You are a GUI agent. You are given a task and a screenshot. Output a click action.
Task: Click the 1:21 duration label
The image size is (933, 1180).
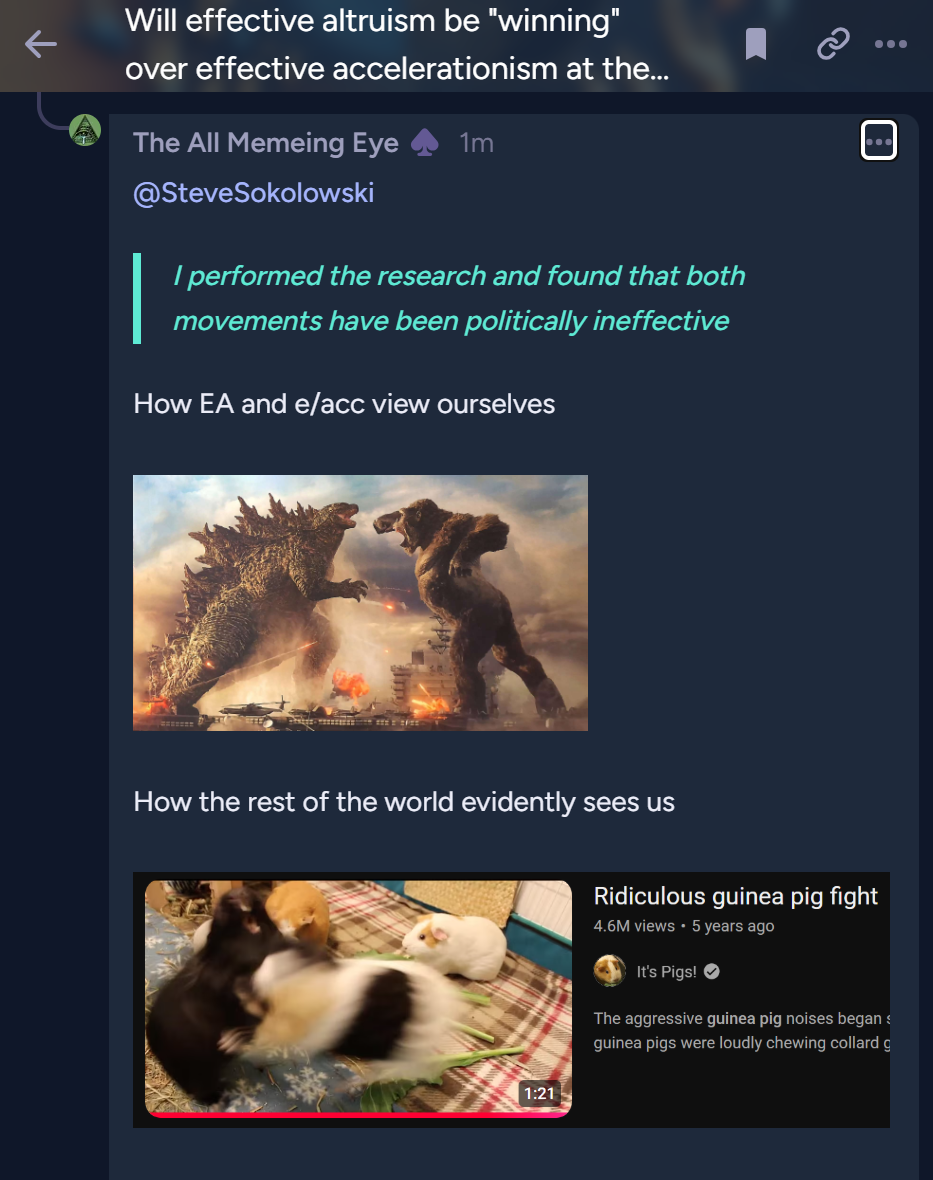click(x=539, y=1093)
